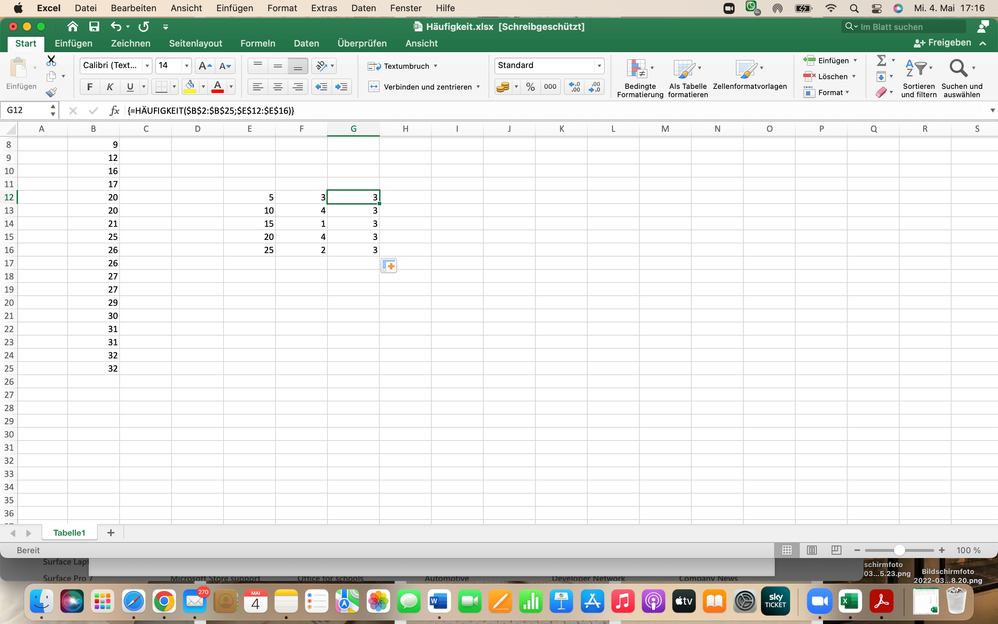The width and height of the screenshot is (998, 624).
Task: Open font color dropdown arrow
Action: 231,87
